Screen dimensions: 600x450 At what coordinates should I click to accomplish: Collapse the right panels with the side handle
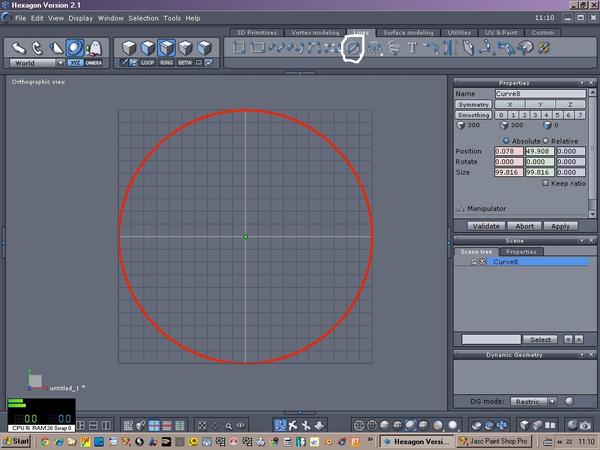pyautogui.click(x=450, y=243)
